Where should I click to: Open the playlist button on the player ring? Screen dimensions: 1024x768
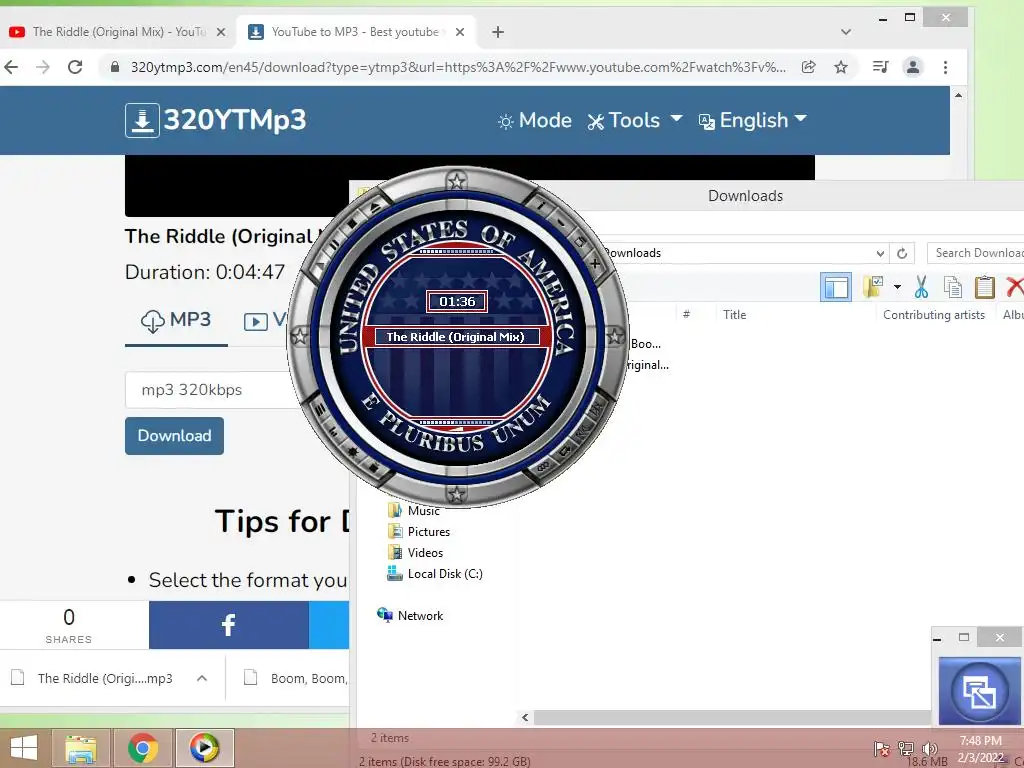320,409
